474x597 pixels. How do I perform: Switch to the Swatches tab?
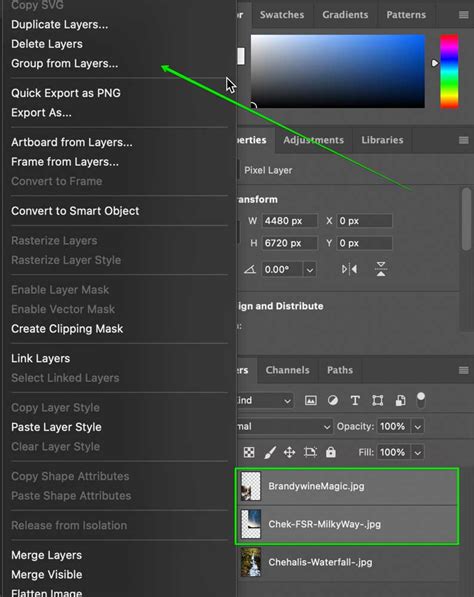click(x=282, y=15)
